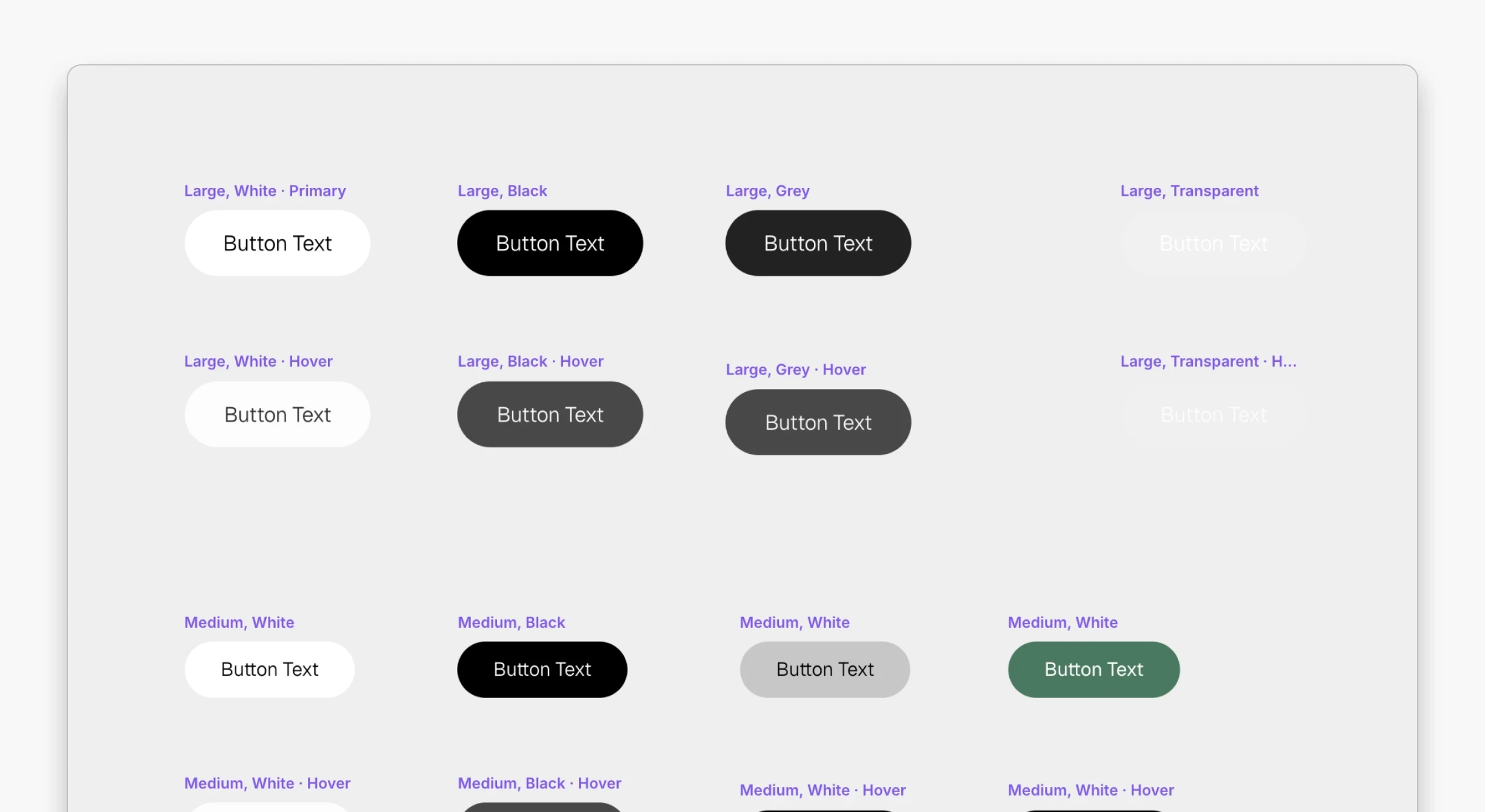Click the Large Black button
This screenshot has height=812, width=1485.
click(x=550, y=243)
